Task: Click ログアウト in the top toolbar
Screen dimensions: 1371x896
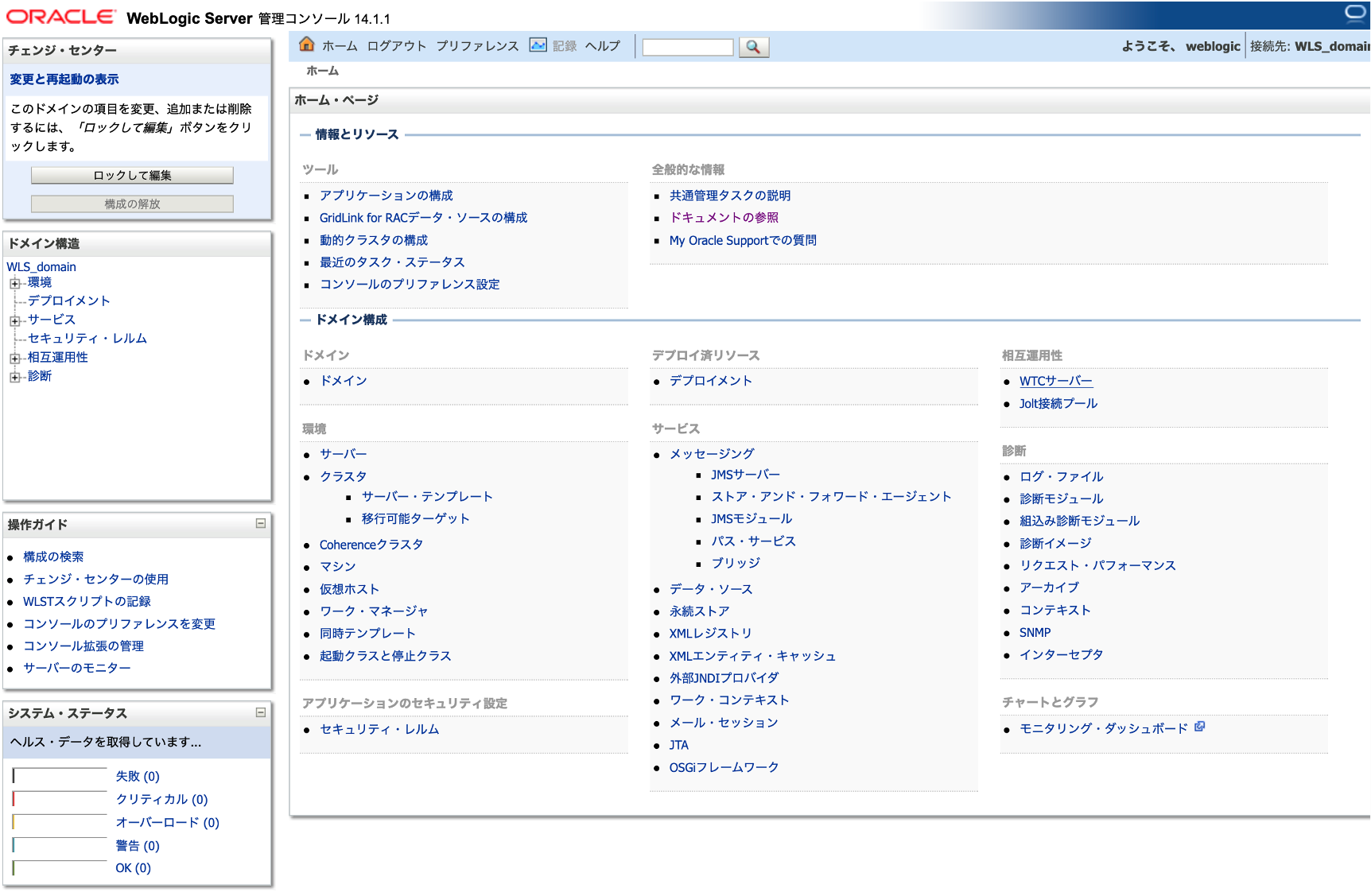Action: point(397,46)
